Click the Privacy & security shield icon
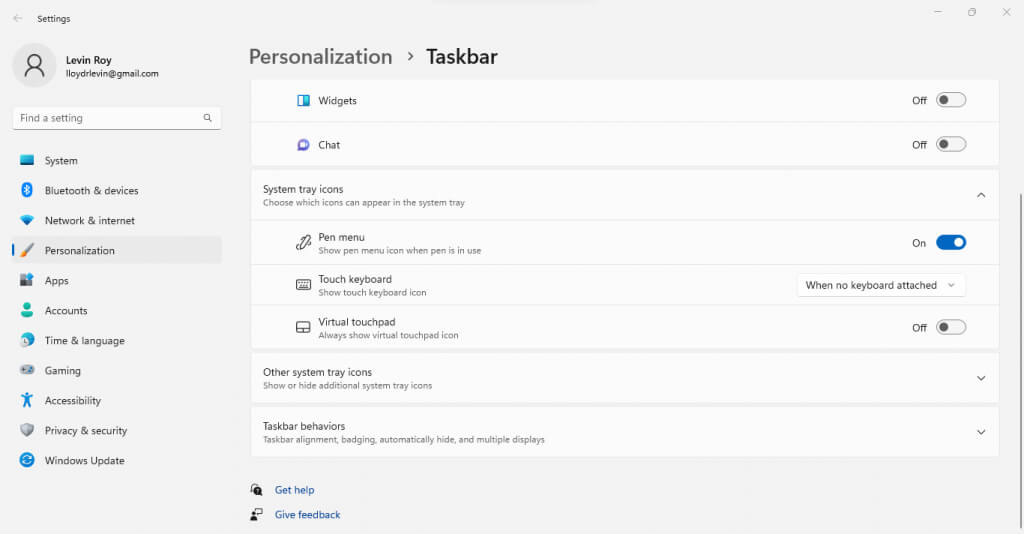The width and height of the screenshot is (1024, 534). [27, 430]
